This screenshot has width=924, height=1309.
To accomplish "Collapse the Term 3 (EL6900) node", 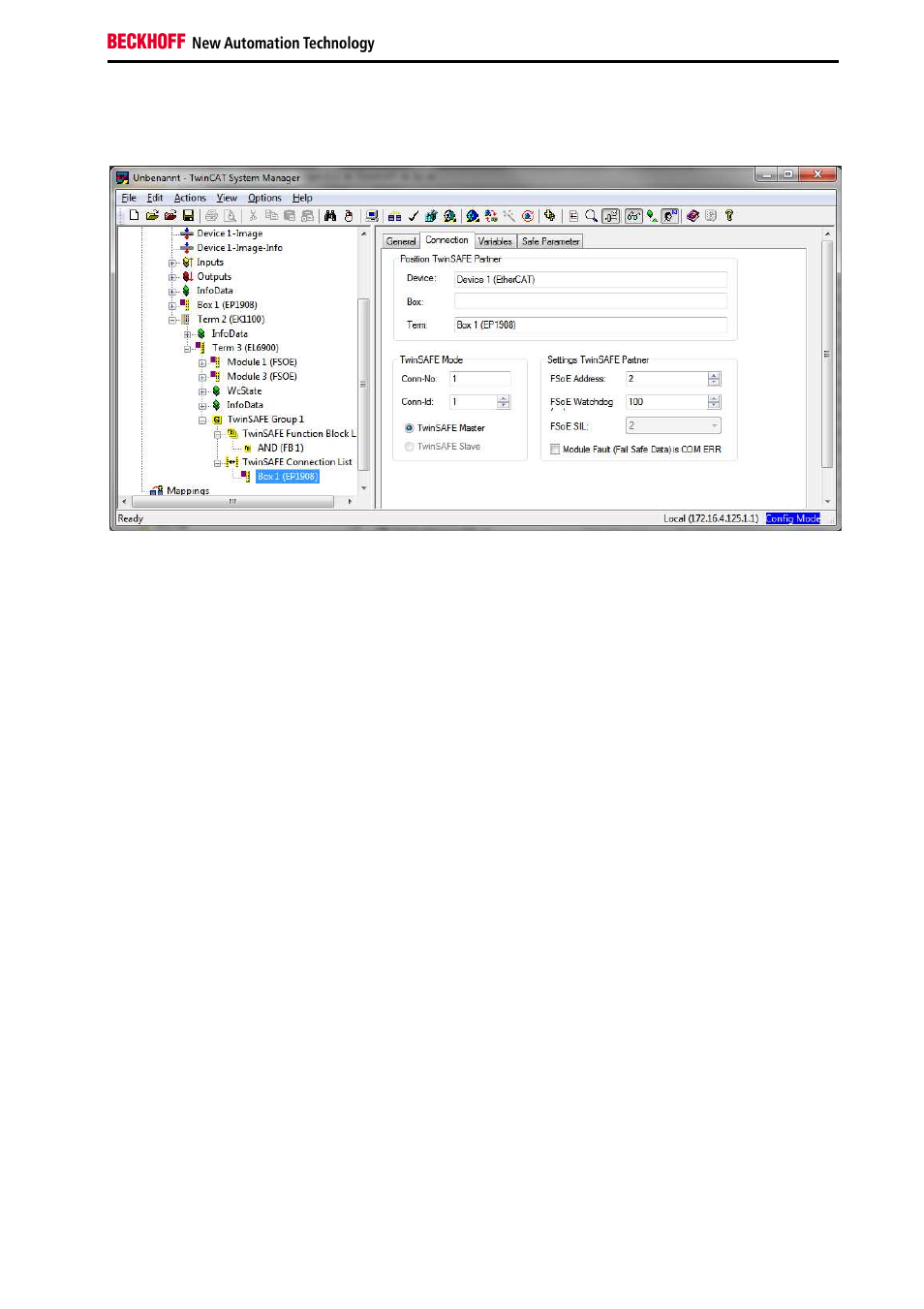I will (188, 348).
